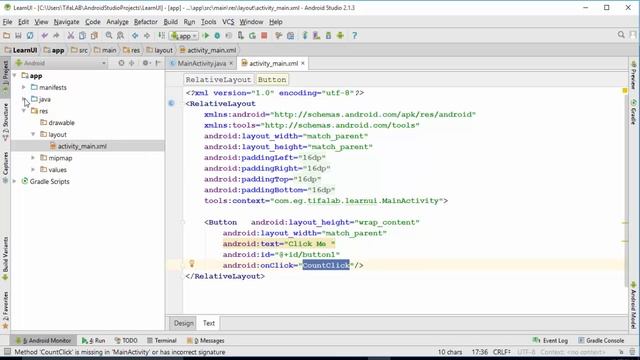Collapse the res folder
640x360 pixels.
24,111
